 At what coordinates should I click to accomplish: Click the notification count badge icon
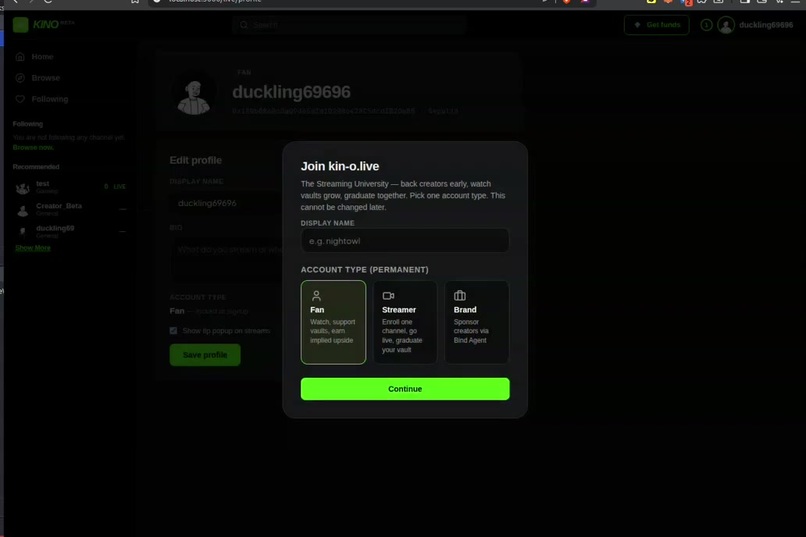click(706, 25)
